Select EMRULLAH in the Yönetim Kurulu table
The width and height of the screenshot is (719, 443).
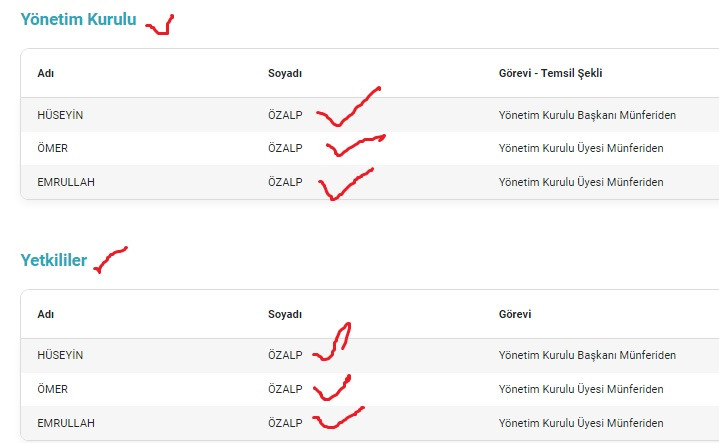[66, 182]
